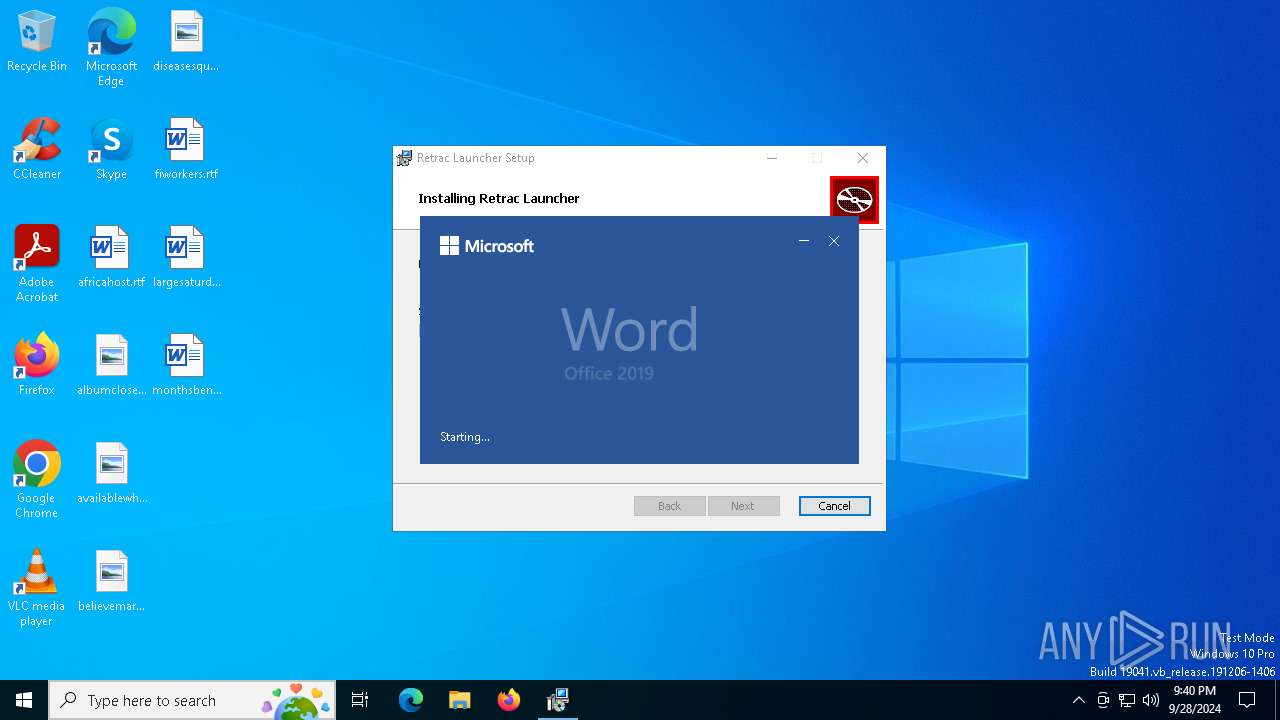Click the disabled Next button in setup

click(x=742, y=506)
